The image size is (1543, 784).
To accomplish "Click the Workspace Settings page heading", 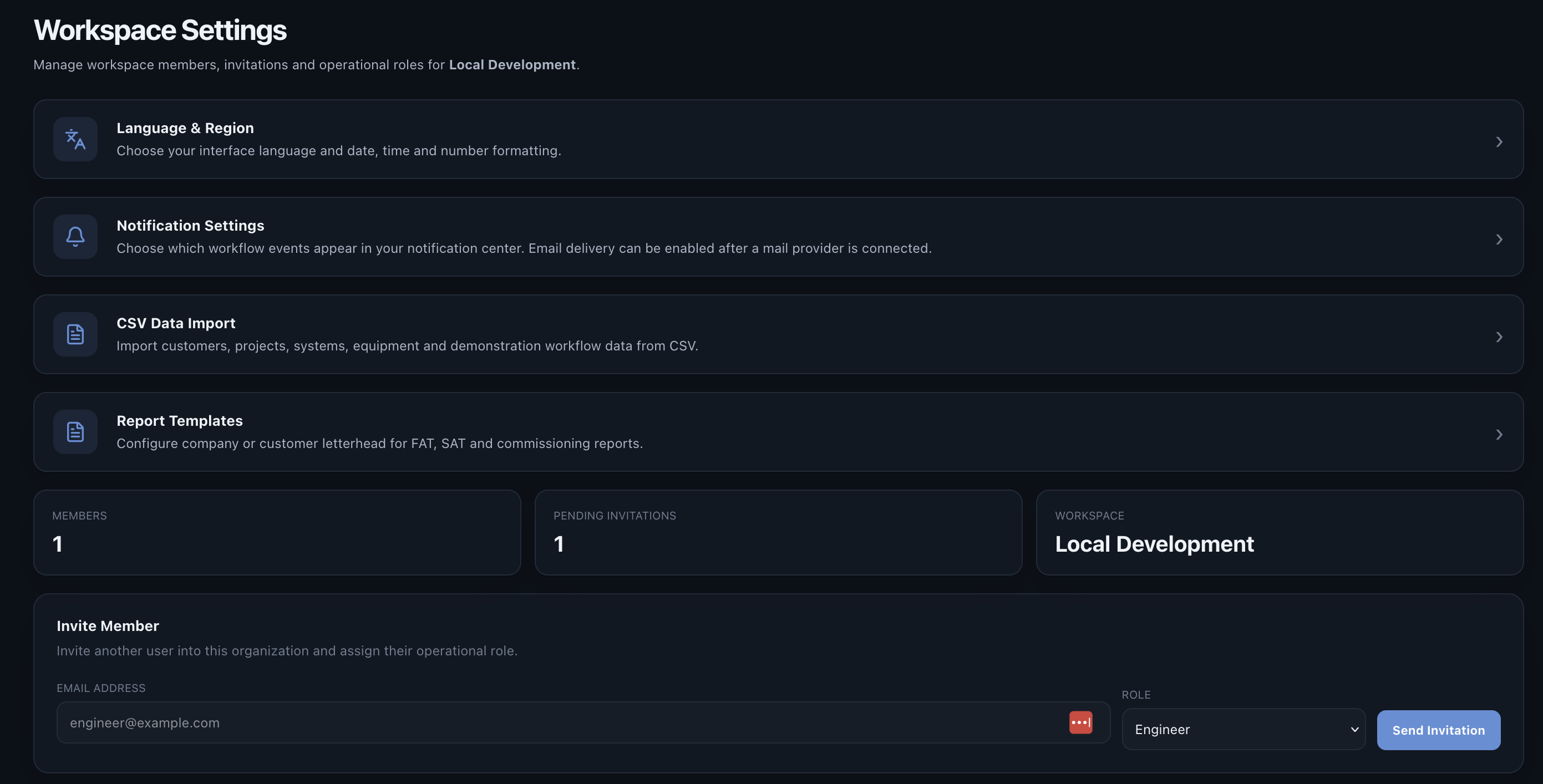I will tap(160, 30).
